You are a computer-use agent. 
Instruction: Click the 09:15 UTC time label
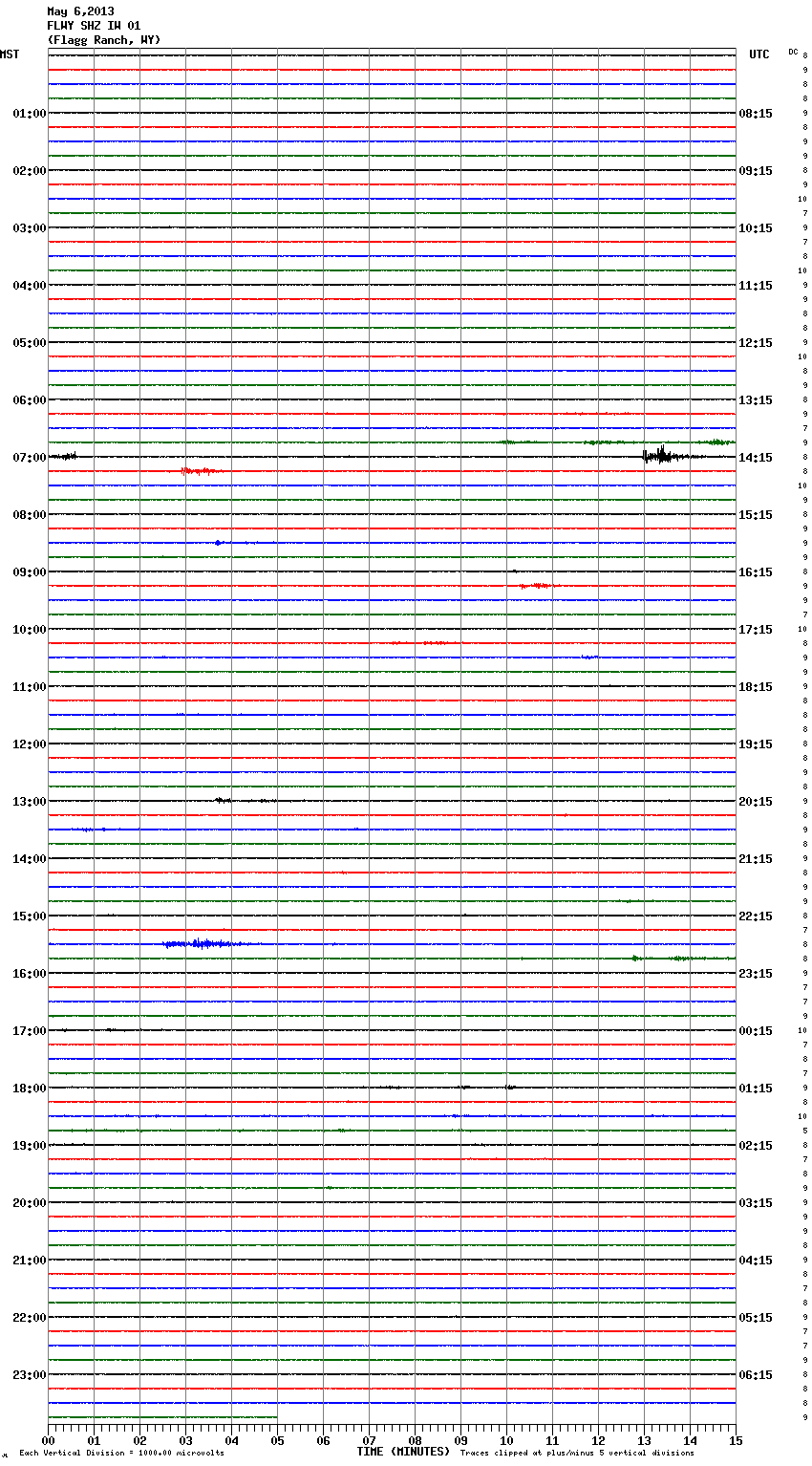coord(756,171)
